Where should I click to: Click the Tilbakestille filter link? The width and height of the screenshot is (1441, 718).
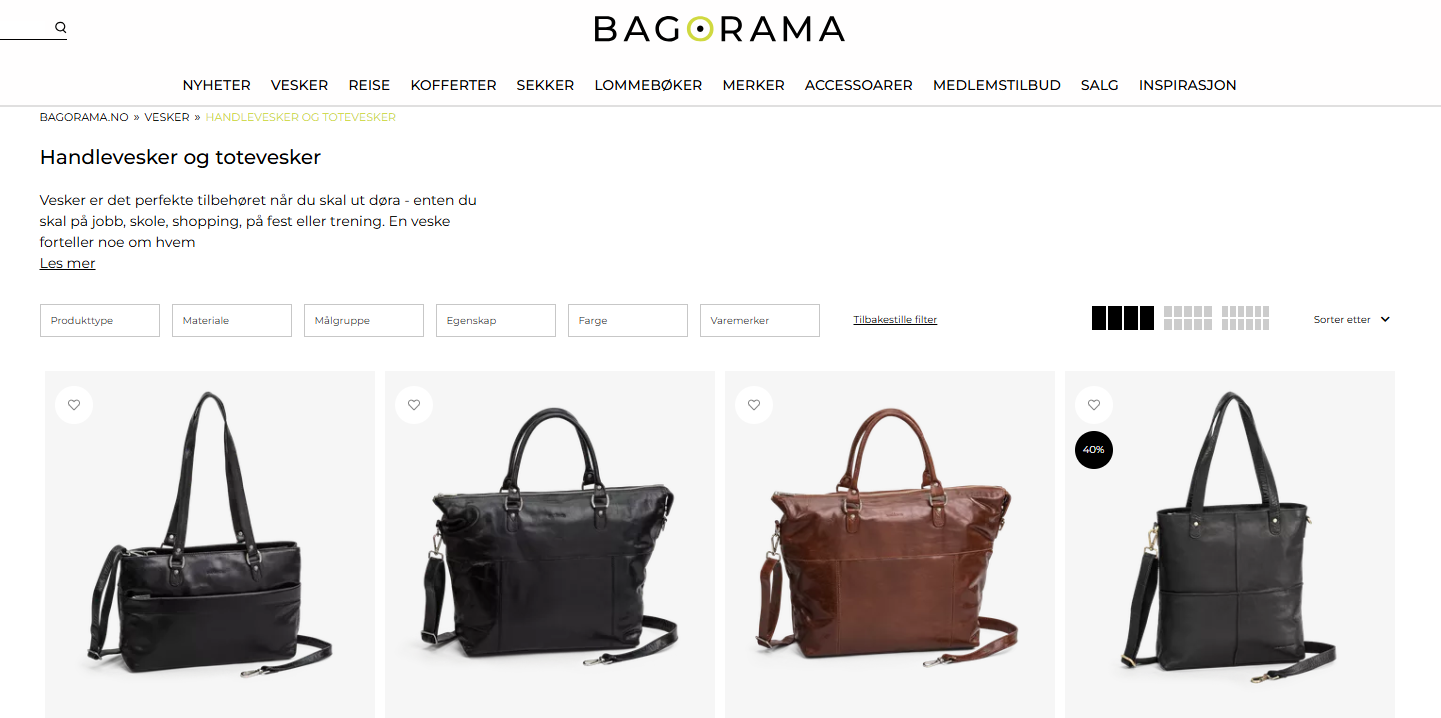[895, 320]
